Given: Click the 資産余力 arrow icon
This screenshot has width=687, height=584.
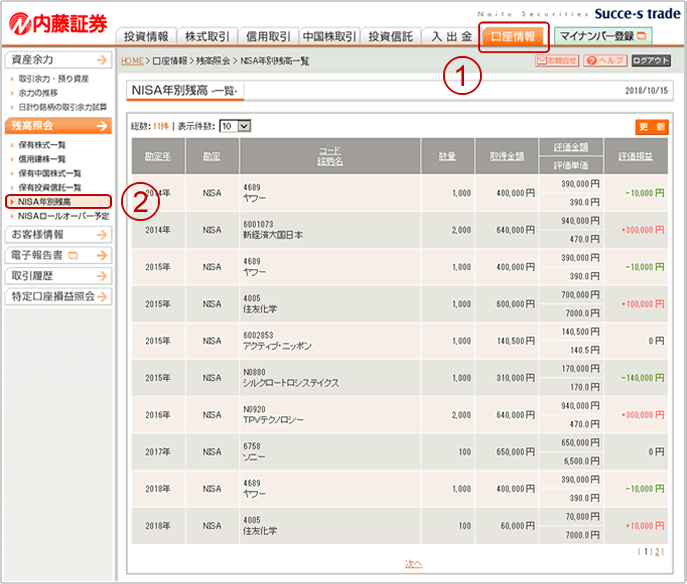Looking at the screenshot, I should coord(101,61).
